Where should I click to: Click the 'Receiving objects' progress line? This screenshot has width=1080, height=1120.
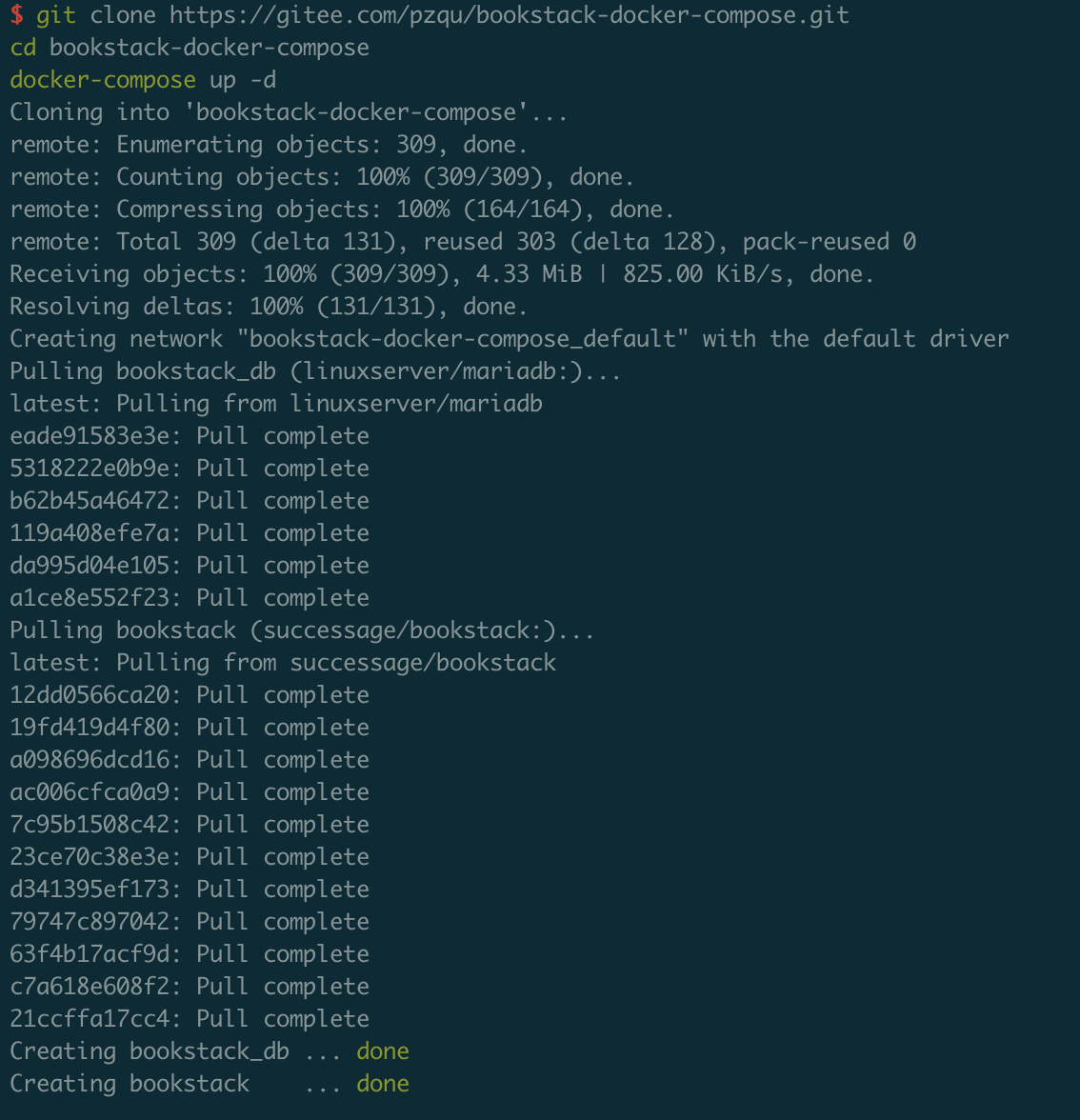pyautogui.click(x=442, y=273)
